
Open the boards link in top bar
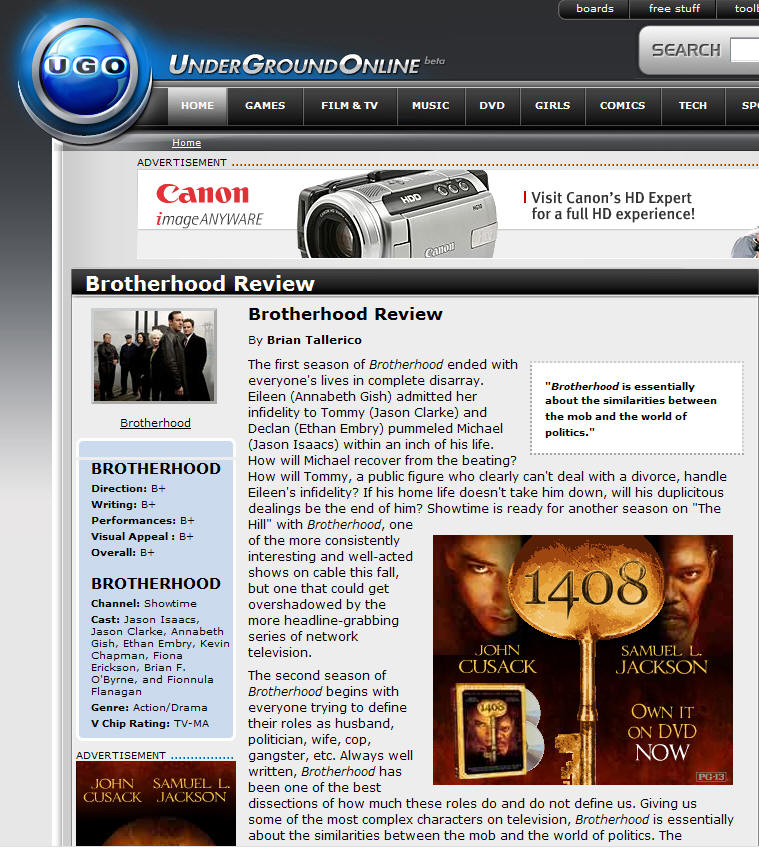click(595, 9)
